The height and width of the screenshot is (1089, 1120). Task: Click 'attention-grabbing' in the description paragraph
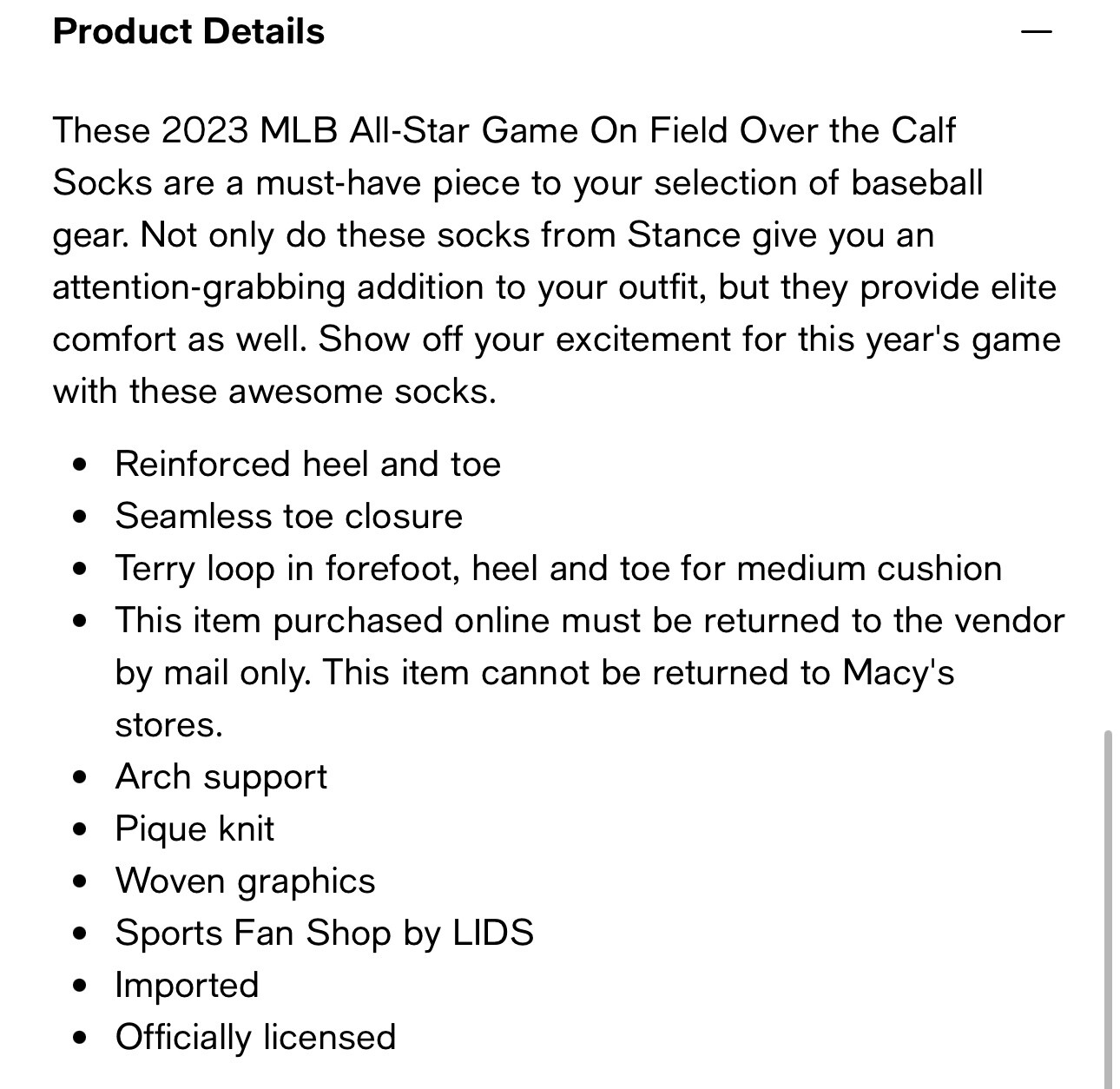click(x=199, y=287)
